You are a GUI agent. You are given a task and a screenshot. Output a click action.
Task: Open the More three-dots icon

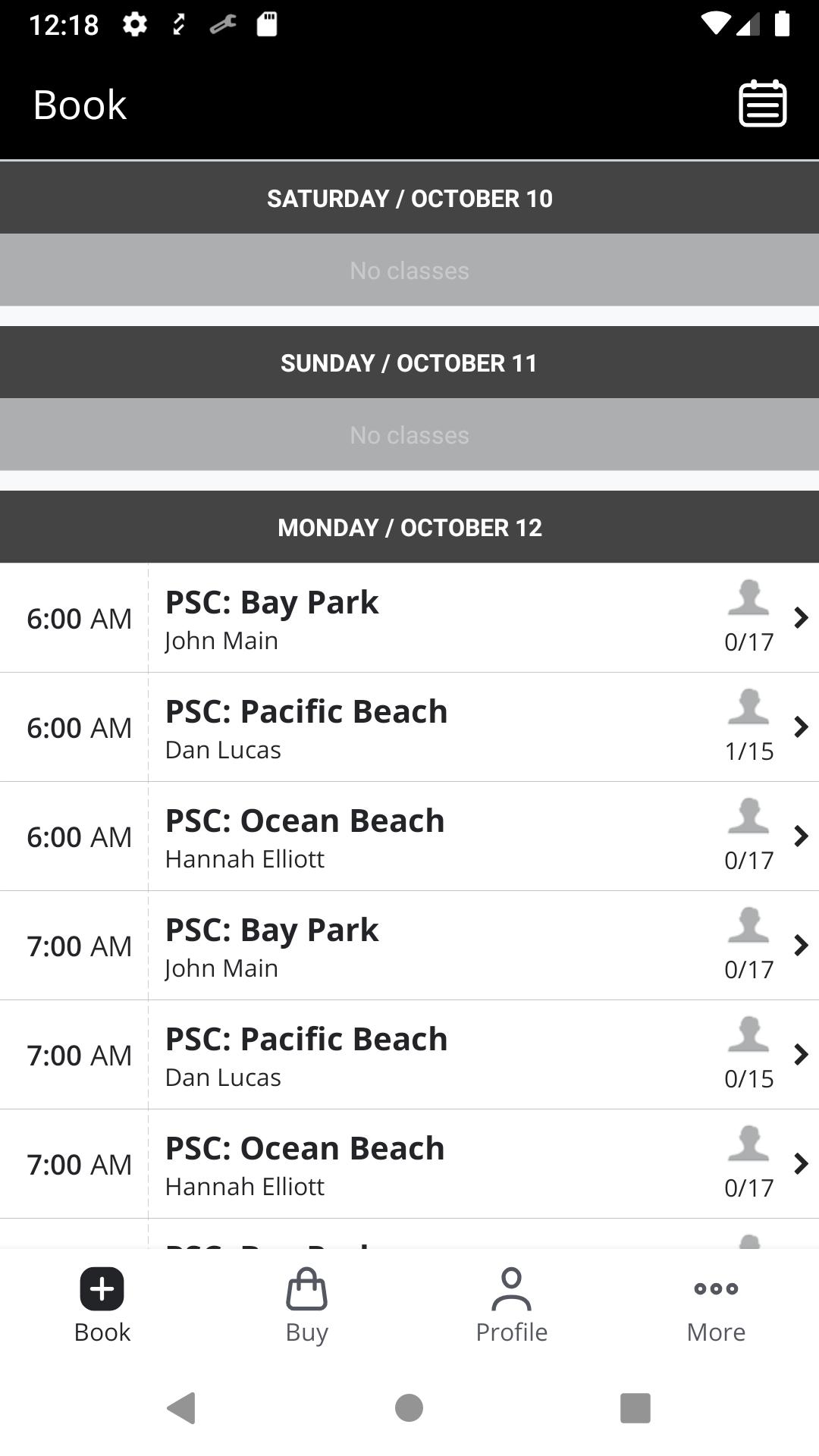[x=716, y=1288]
